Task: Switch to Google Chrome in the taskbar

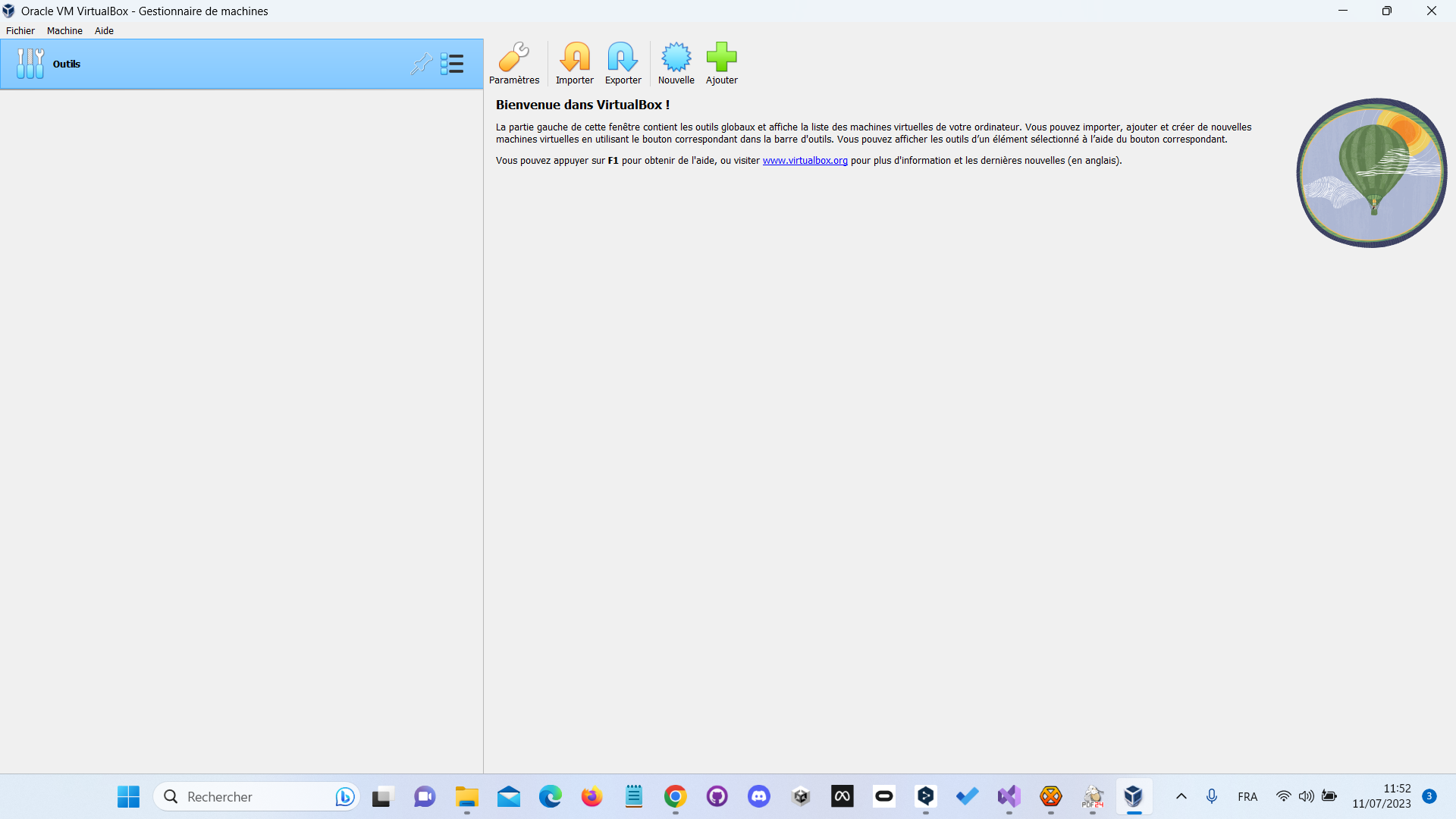Action: (x=675, y=796)
